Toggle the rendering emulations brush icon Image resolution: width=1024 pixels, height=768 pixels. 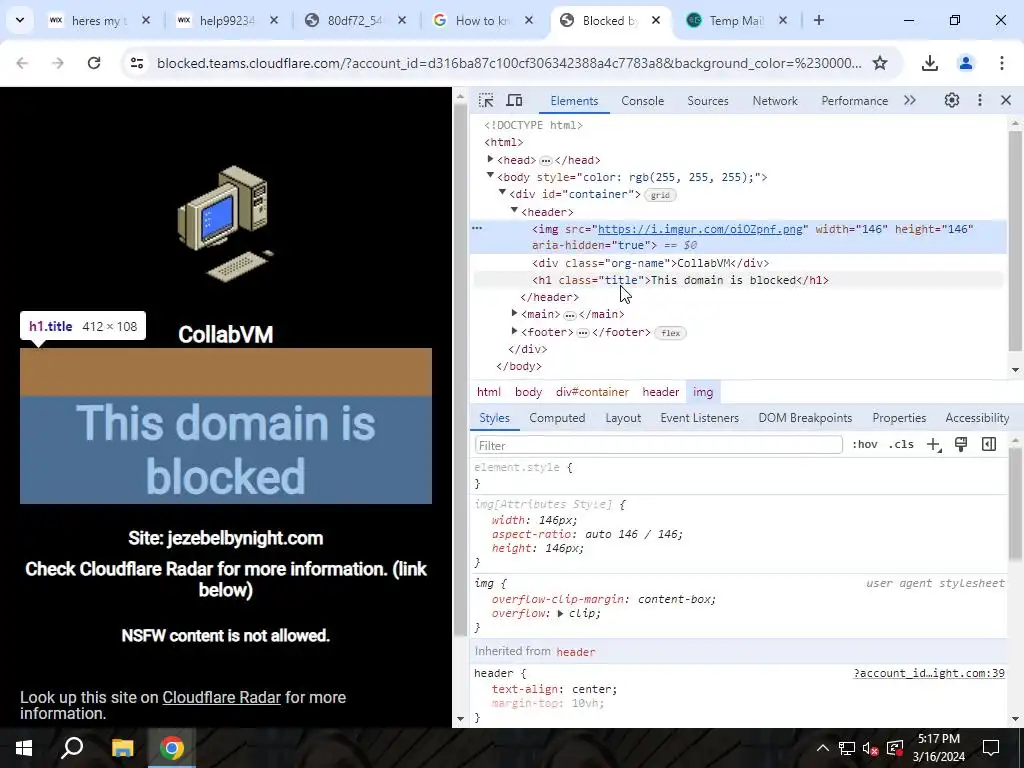click(961, 445)
